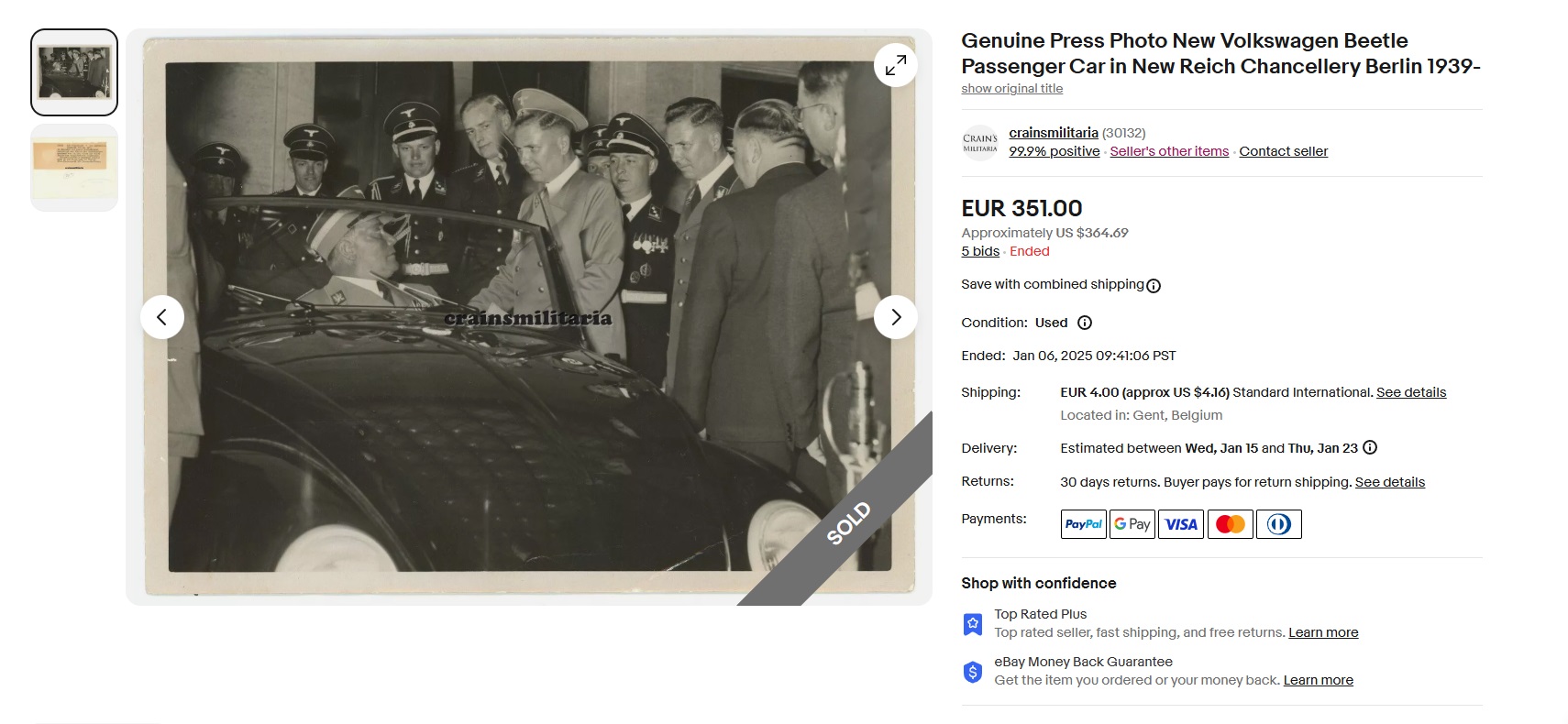This screenshot has height=724, width=1568.
Task: Advance to the next gallery image
Action: click(896, 317)
